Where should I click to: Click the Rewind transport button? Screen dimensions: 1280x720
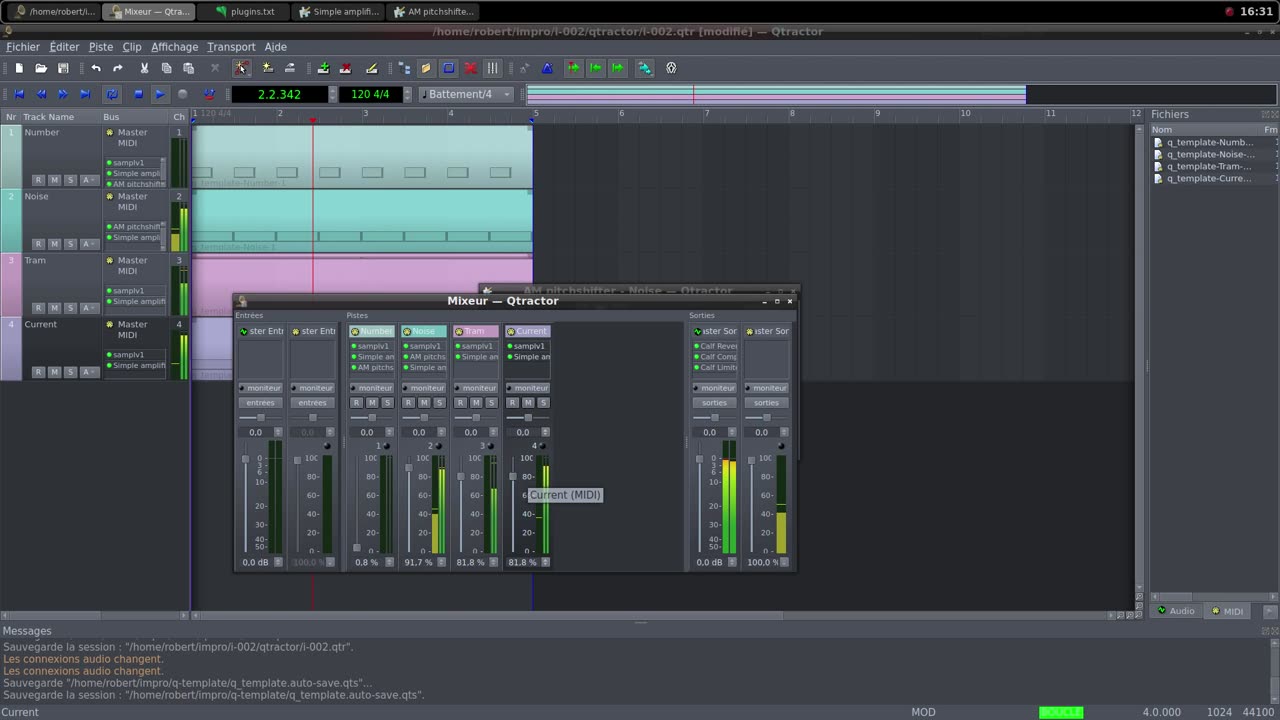(x=41, y=94)
